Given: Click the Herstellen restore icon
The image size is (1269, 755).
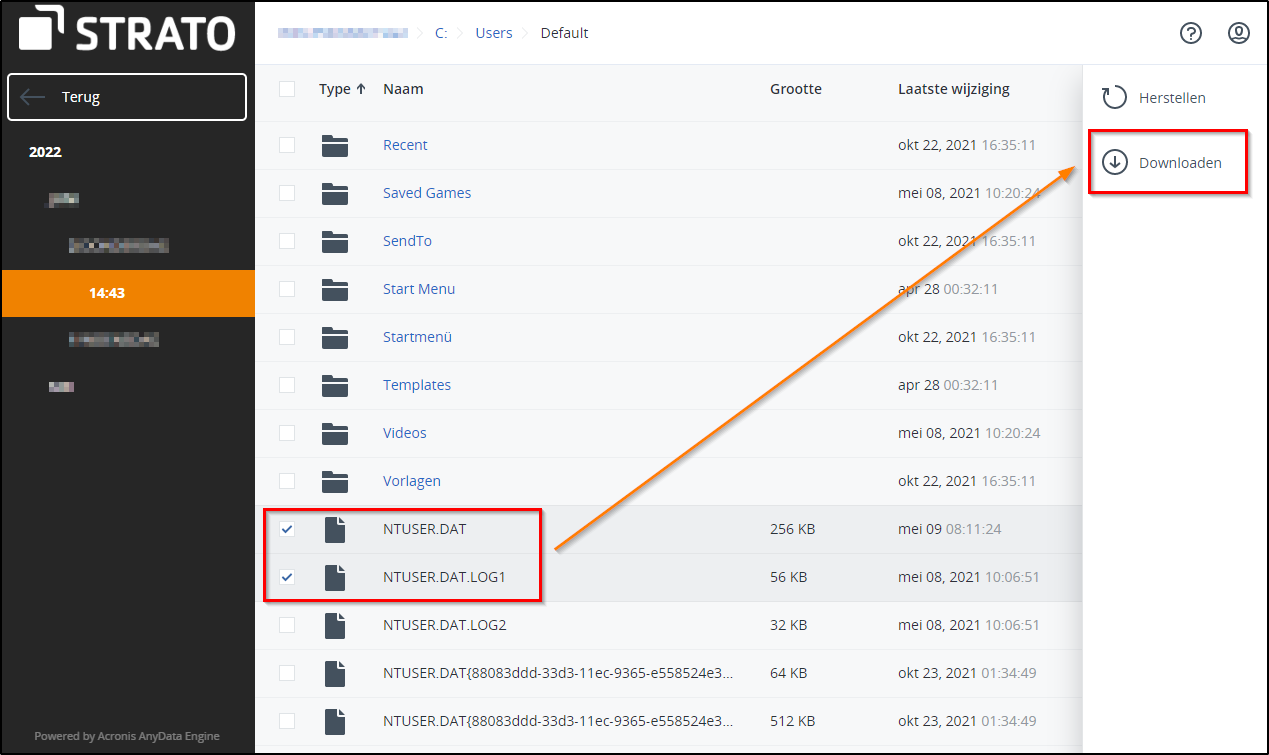Looking at the screenshot, I should (1114, 98).
